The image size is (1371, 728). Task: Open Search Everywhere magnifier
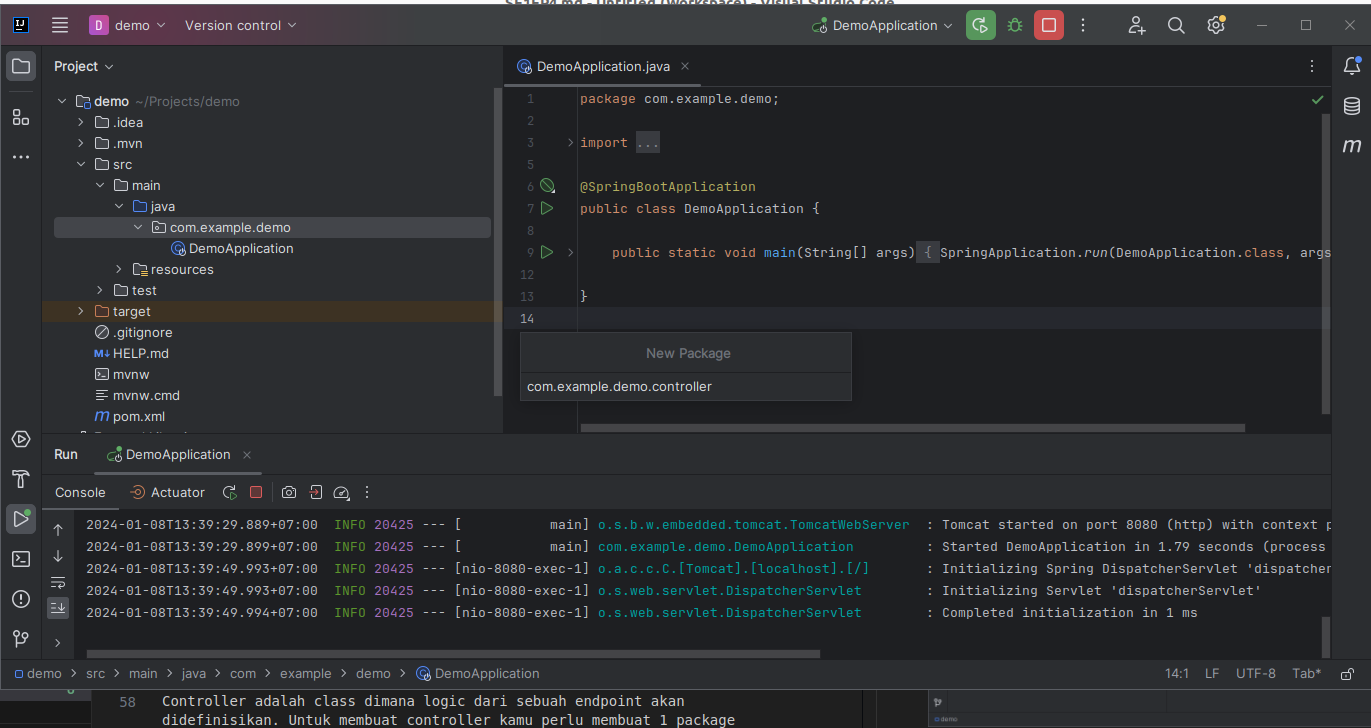(1177, 25)
